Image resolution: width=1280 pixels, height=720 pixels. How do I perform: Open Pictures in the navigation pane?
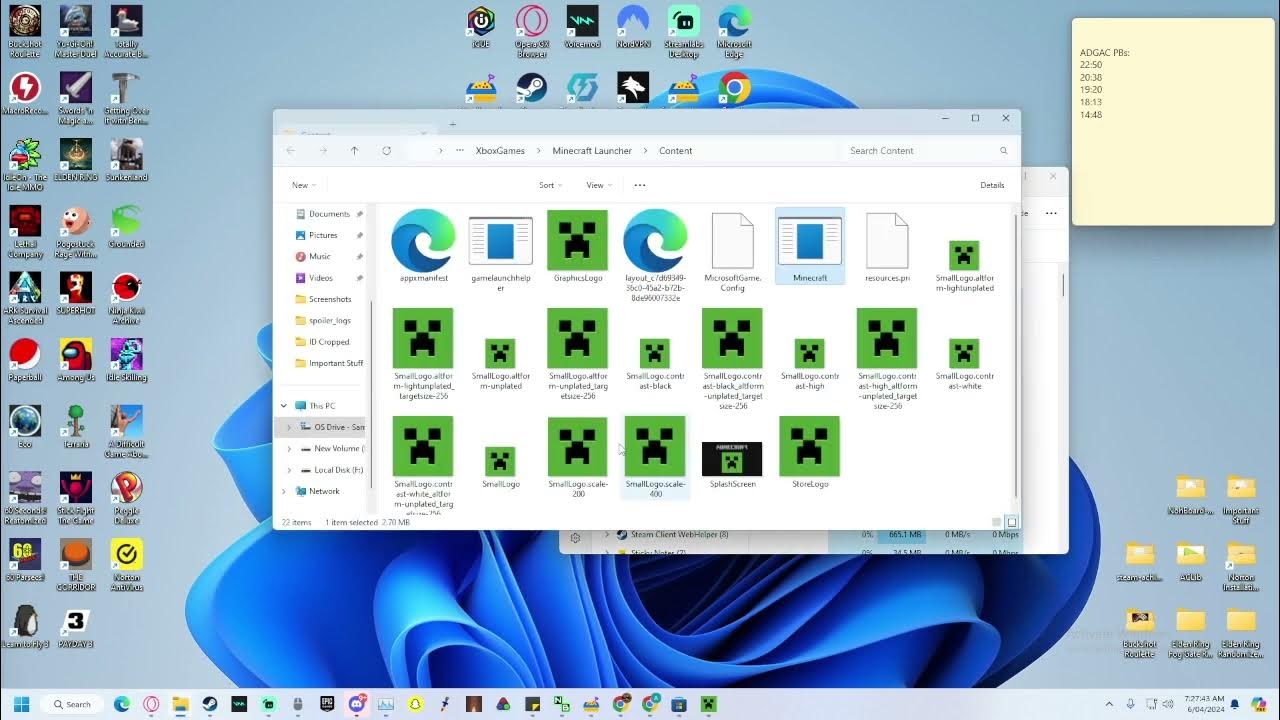323,235
